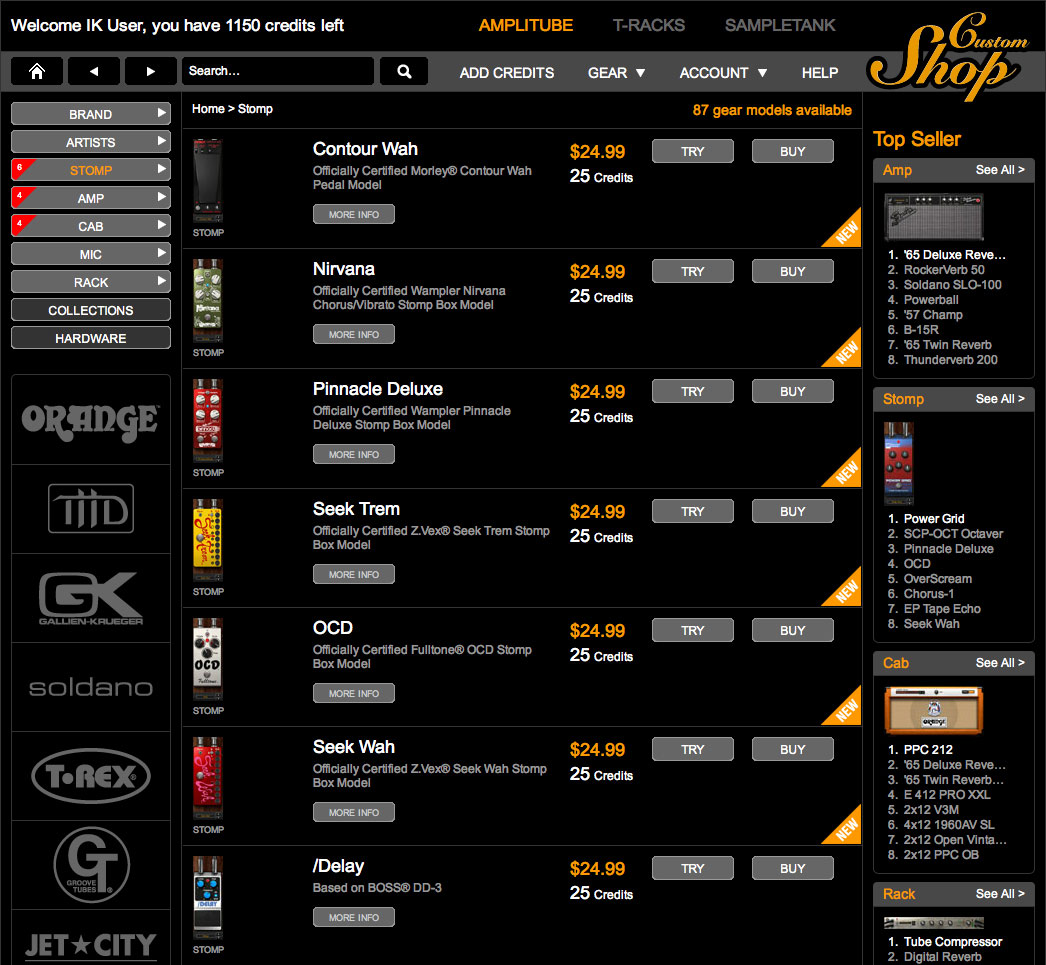Expand the Brand category

click(91, 114)
